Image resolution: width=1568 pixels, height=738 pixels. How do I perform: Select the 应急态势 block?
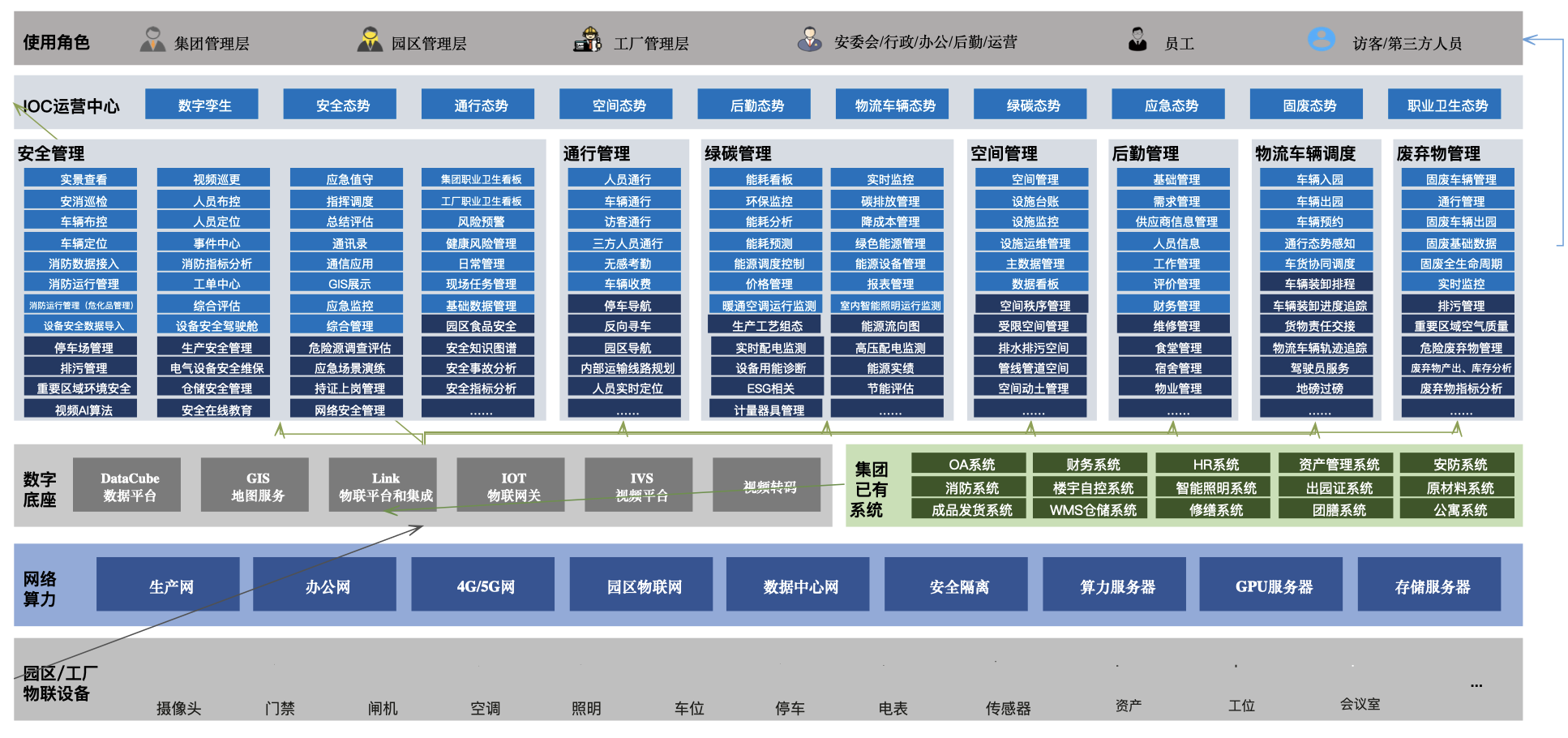tap(1168, 105)
